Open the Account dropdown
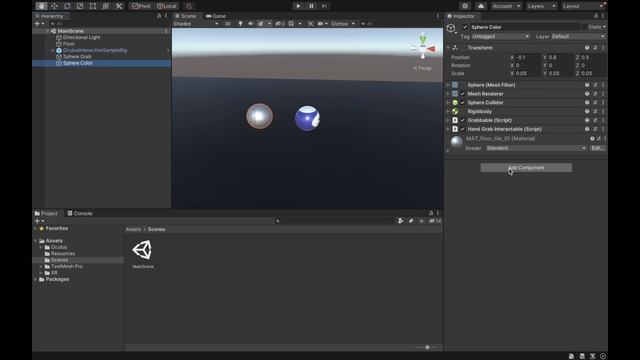Viewport: 640px width, 360px height. coord(506,6)
